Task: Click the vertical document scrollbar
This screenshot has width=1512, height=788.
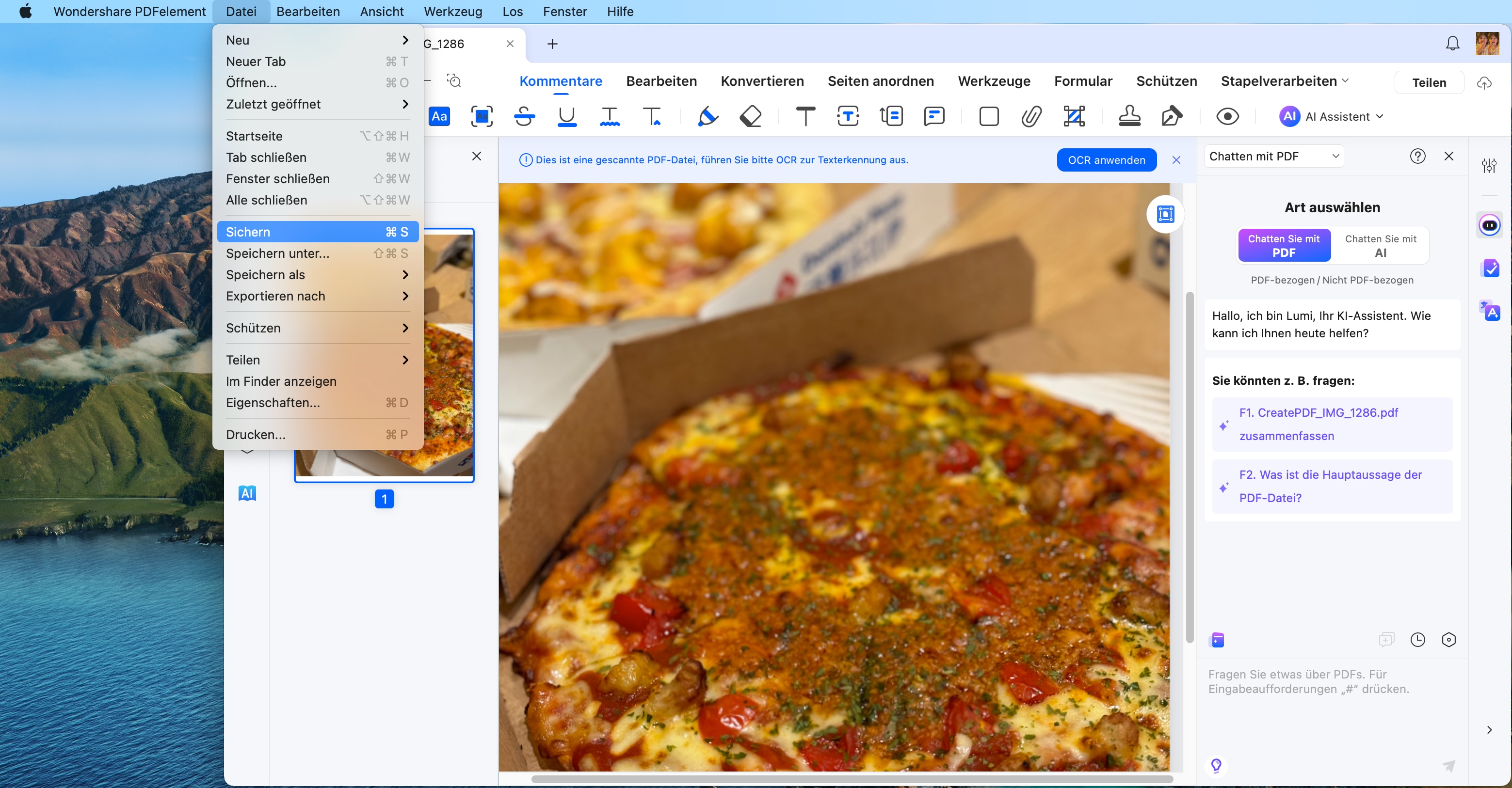Action: [1190, 467]
